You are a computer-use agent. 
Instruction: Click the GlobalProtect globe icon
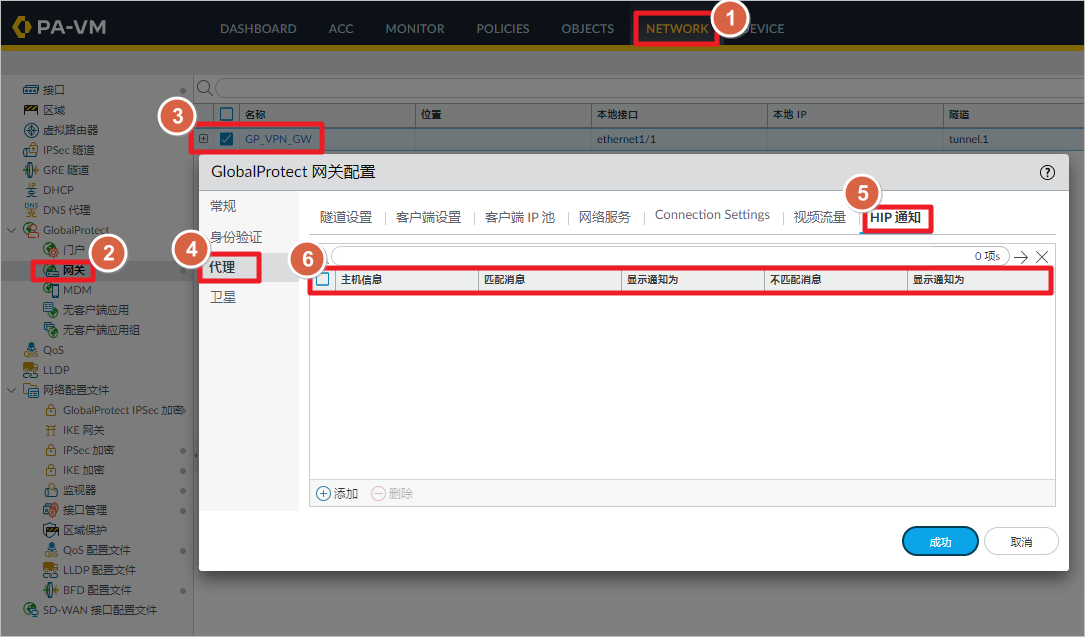click(30, 230)
